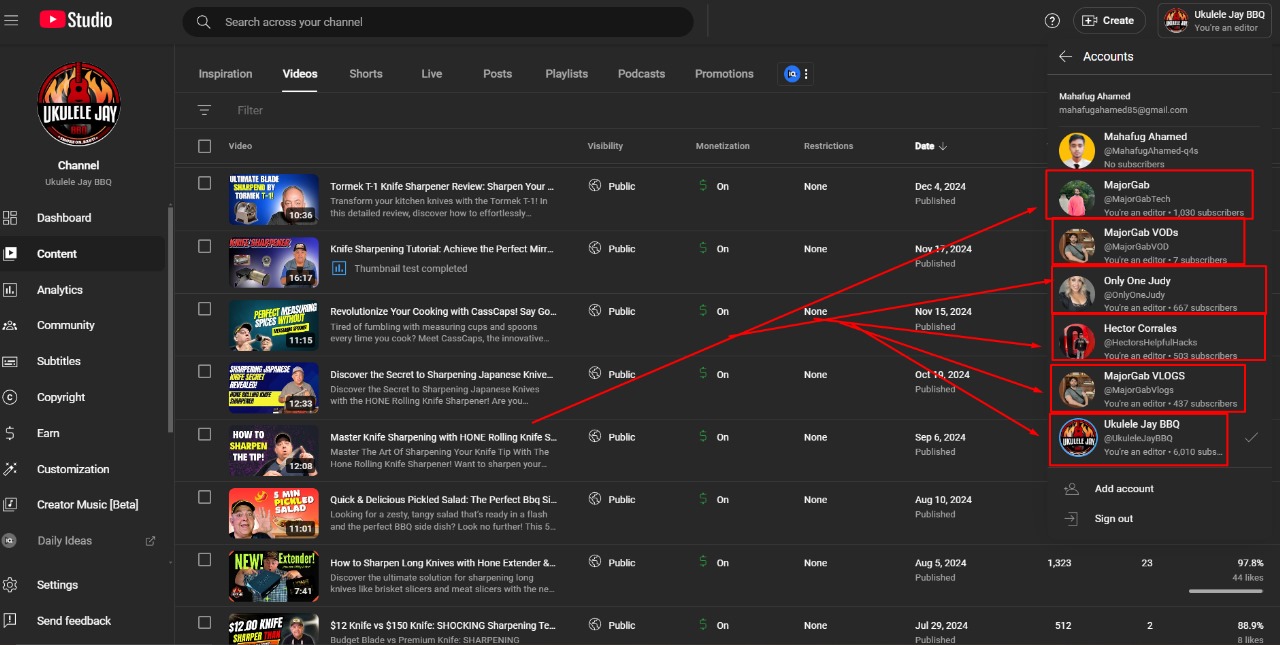Open the 5 Min Pickled Salad thumbnail
Image resolution: width=1280 pixels, height=645 pixels.
pyautogui.click(x=273, y=512)
